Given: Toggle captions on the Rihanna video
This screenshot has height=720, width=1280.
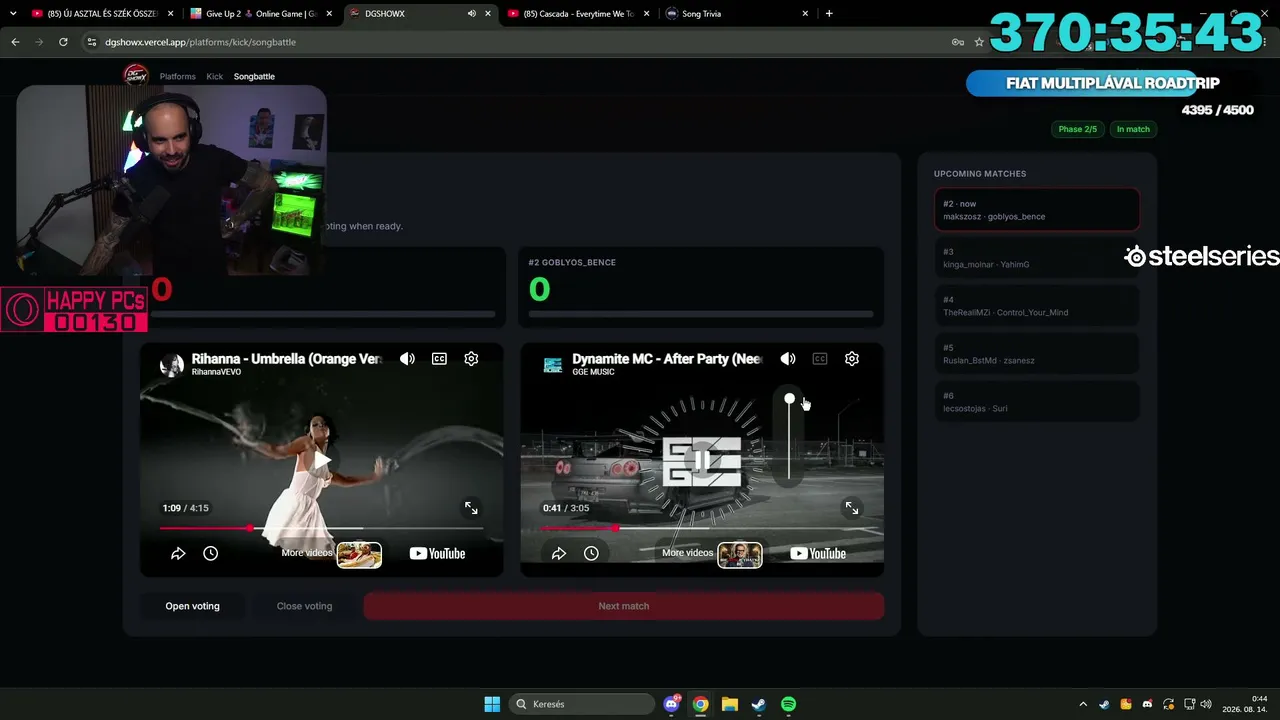Looking at the screenshot, I should (439, 359).
